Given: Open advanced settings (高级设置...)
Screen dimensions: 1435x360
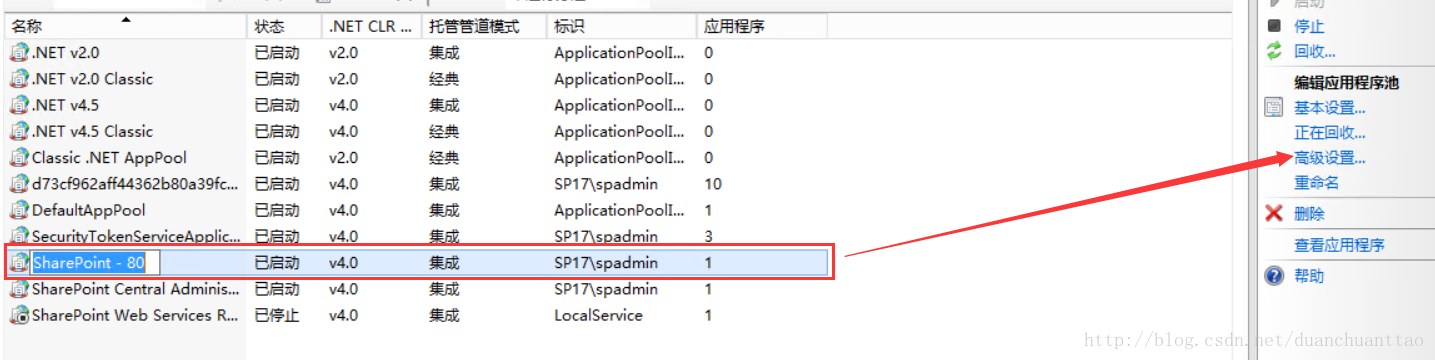Looking at the screenshot, I should (x=1330, y=158).
